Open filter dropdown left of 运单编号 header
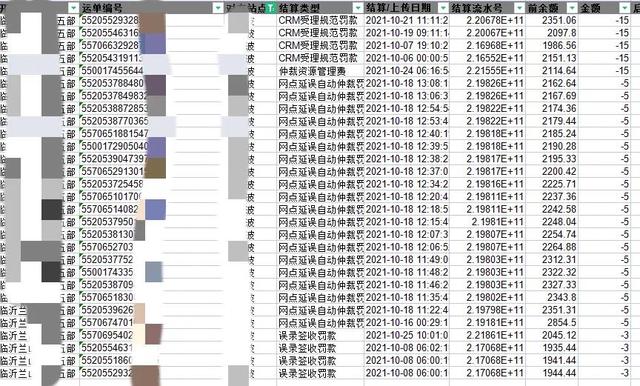 click(73, 8)
